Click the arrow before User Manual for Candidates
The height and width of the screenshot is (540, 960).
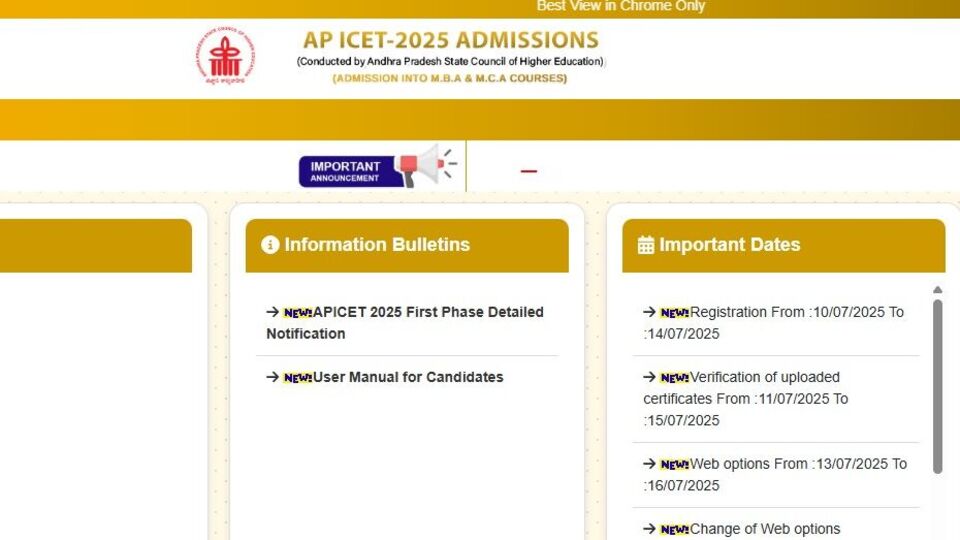[x=272, y=377]
